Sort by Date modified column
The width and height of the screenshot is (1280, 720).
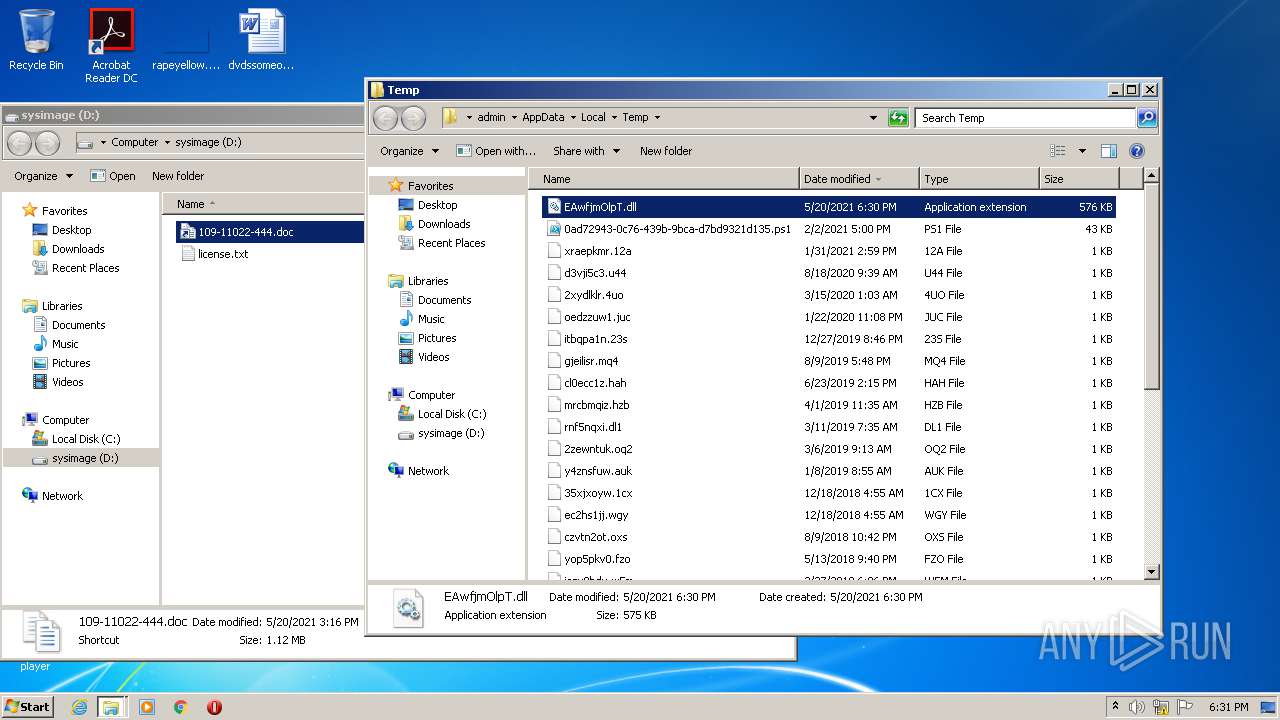click(x=859, y=179)
